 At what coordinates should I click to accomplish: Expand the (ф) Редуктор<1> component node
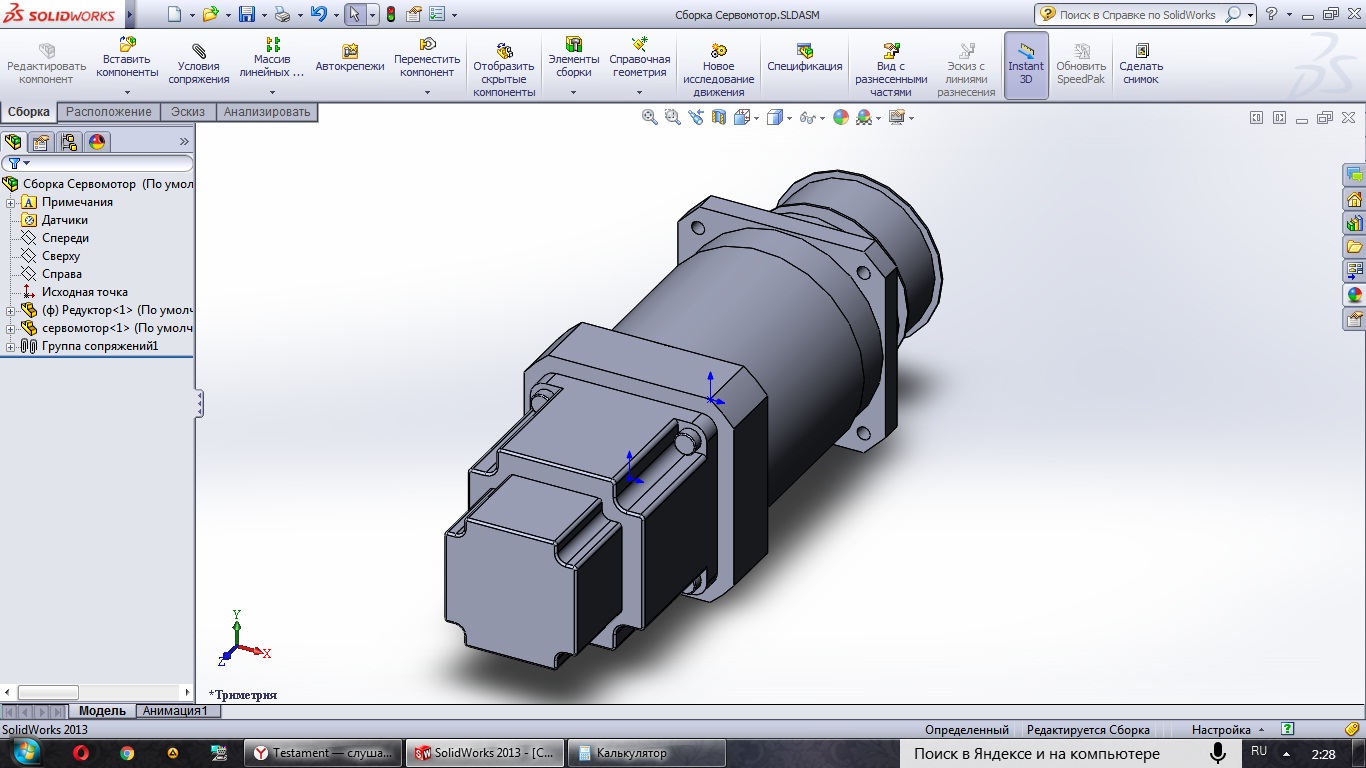[x=11, y=310]
